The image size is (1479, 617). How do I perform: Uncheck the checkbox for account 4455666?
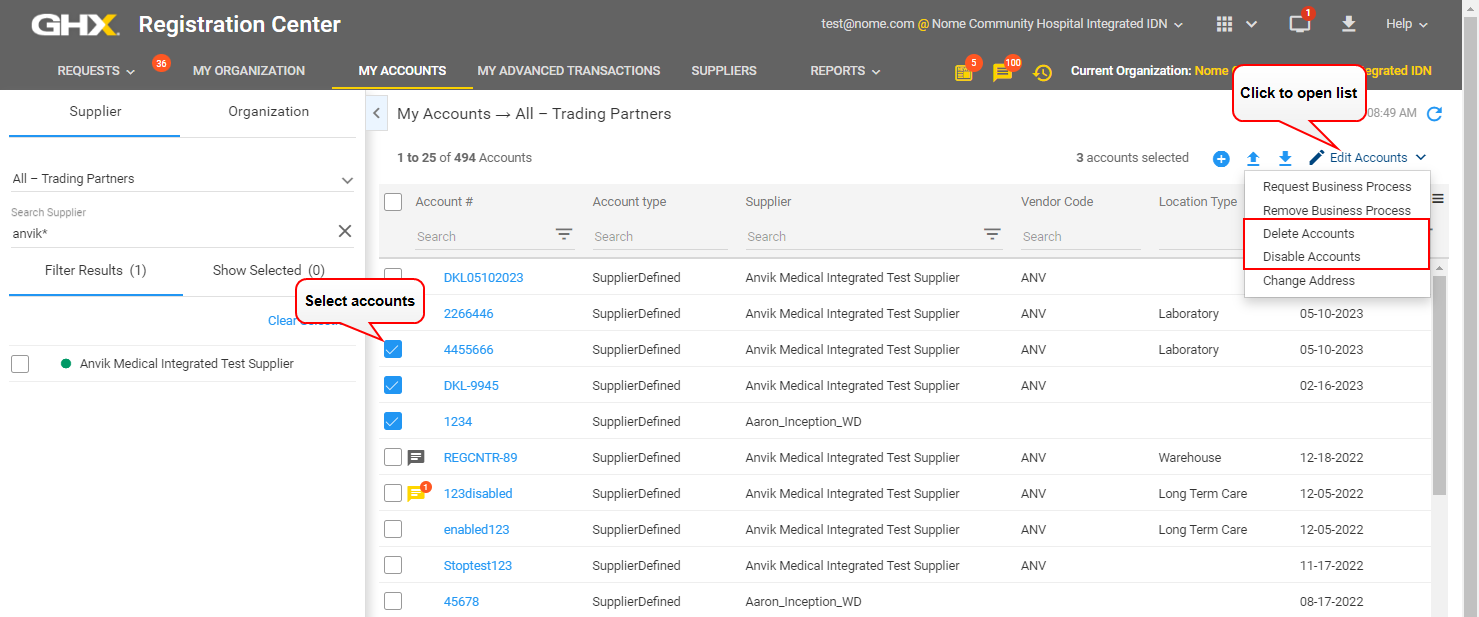coord(393,350)
